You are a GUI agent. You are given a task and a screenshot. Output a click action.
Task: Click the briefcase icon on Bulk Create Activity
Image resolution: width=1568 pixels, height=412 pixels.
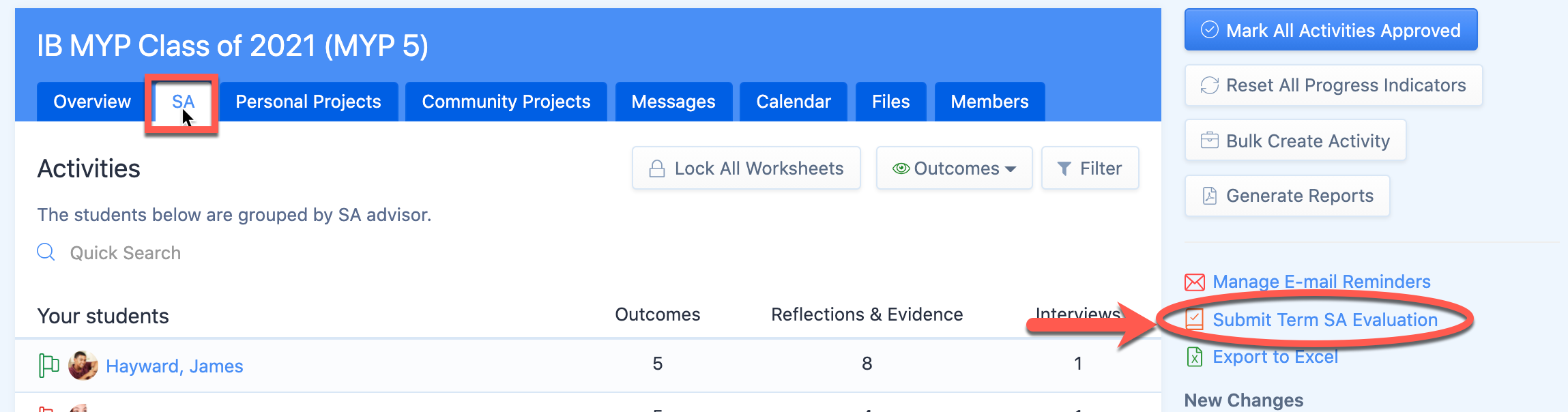[1210, 141]
